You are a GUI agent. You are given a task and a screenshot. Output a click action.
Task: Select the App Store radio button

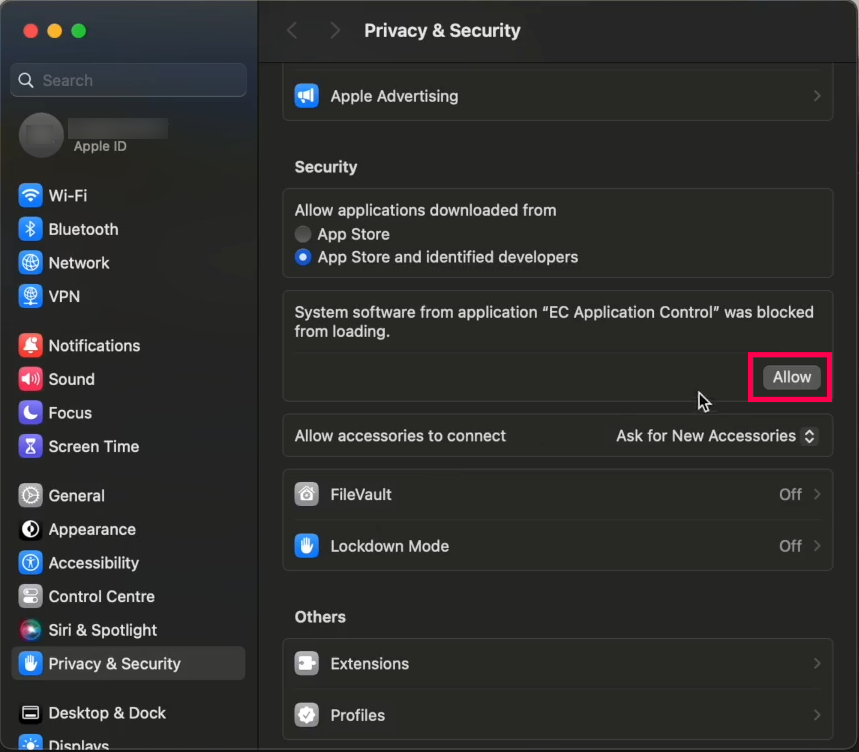click(x=303, y=234)
